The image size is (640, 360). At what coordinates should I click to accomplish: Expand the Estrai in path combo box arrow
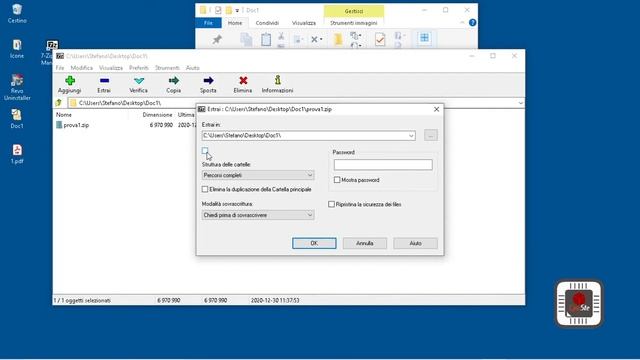[x=411, y=136]
